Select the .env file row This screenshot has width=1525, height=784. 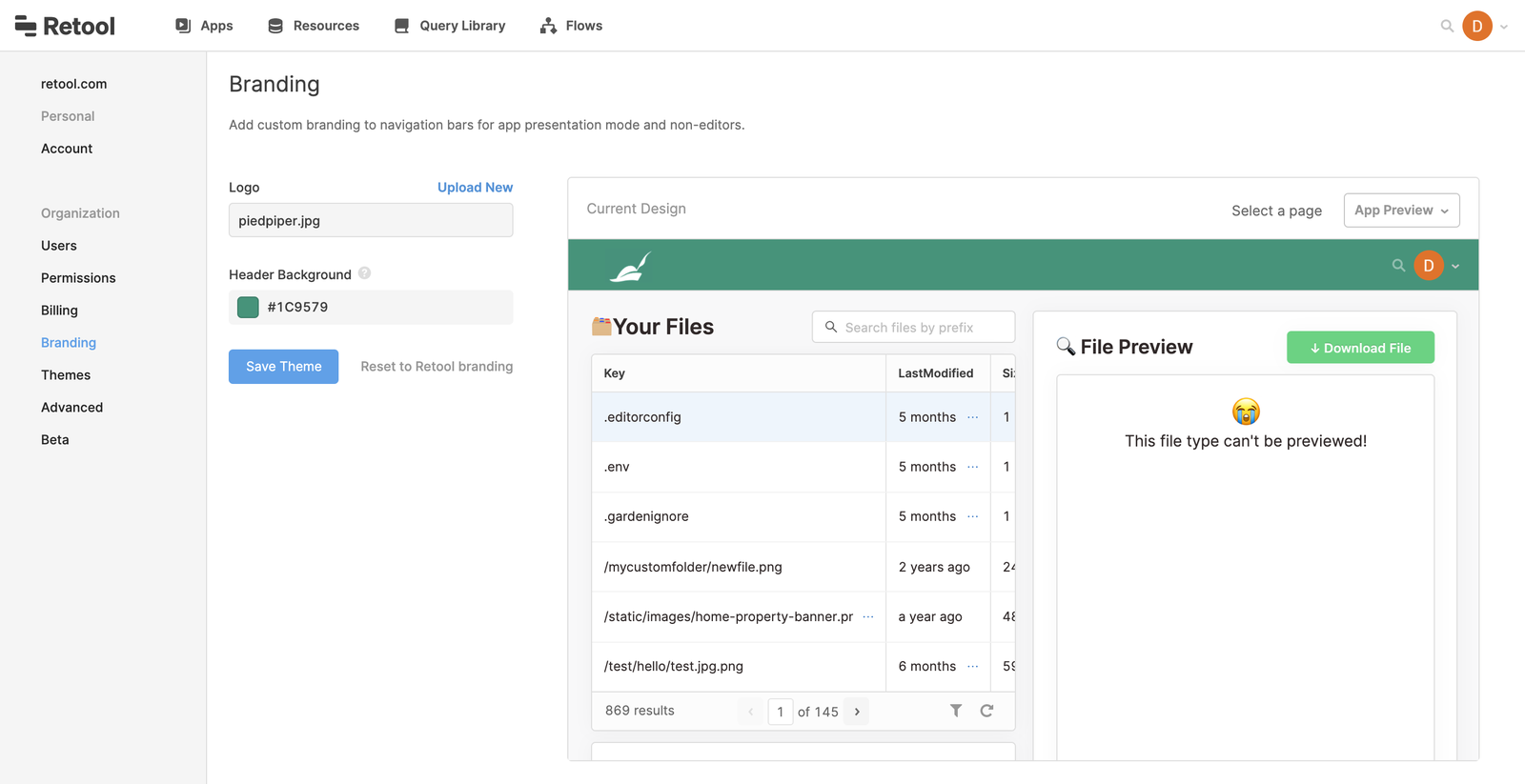[803, 467]
